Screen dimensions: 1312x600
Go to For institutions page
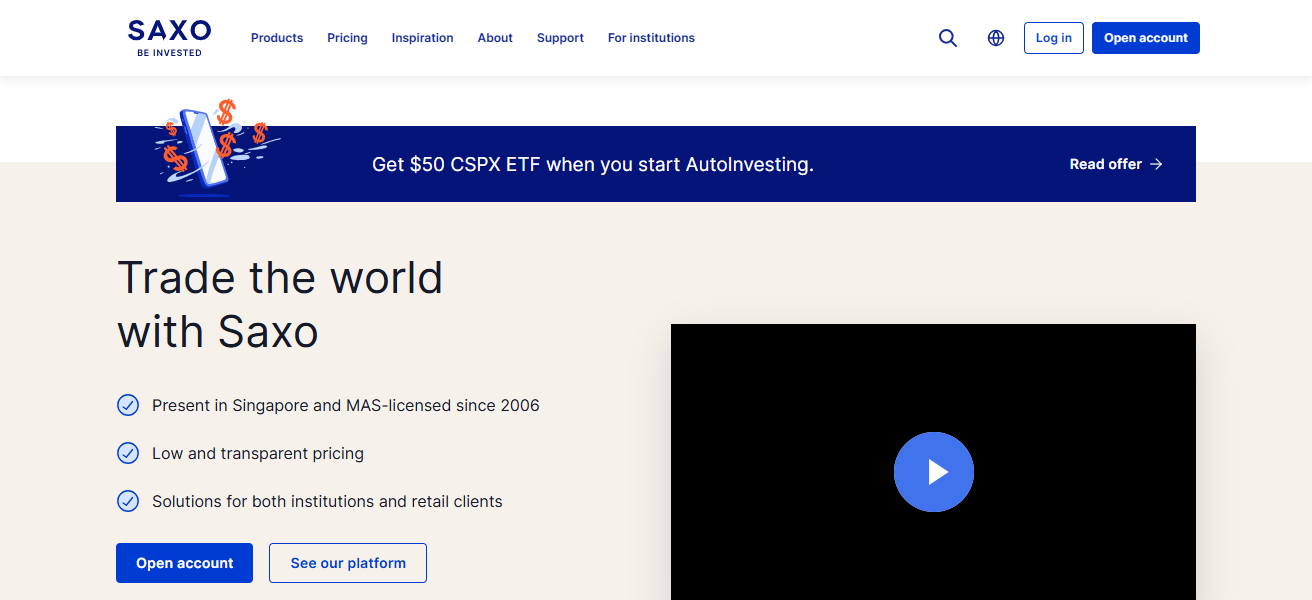click(651, 38)
